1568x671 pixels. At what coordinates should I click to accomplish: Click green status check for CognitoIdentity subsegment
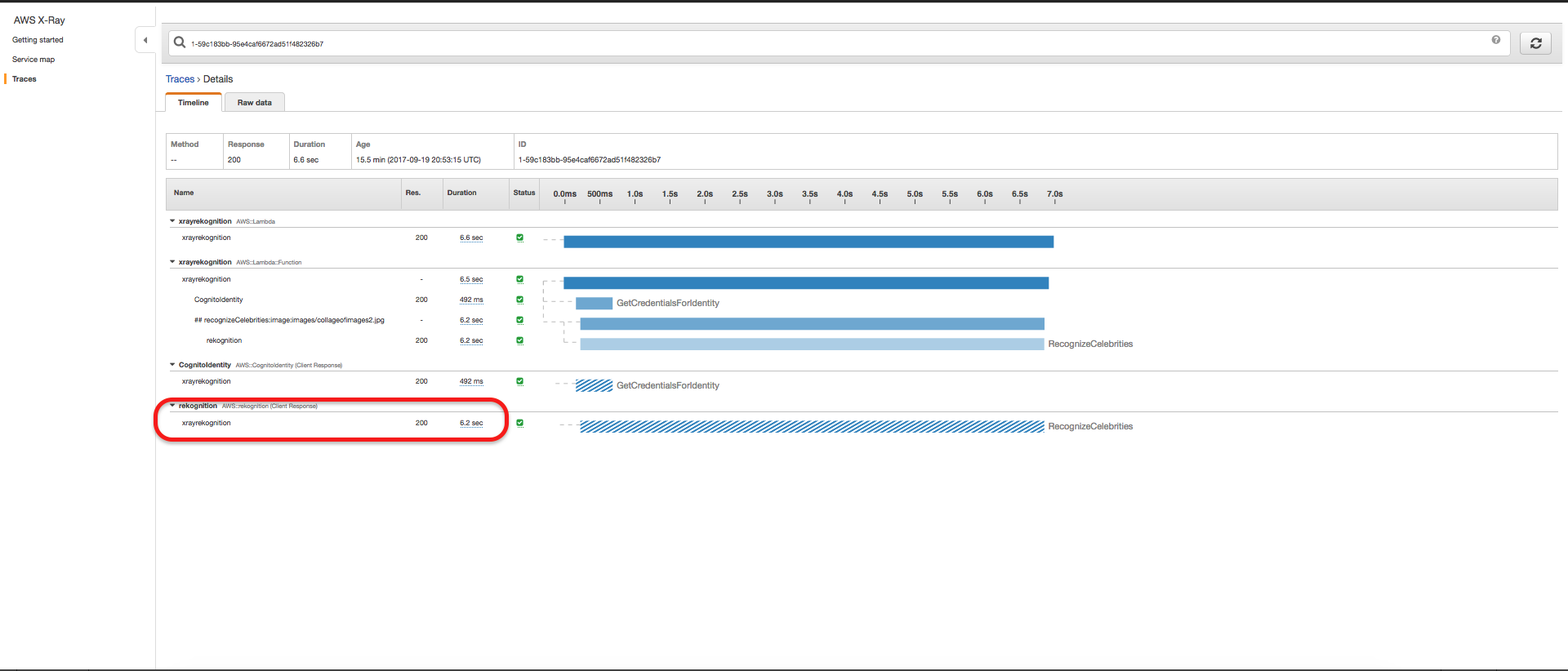(x=519, y=300)
